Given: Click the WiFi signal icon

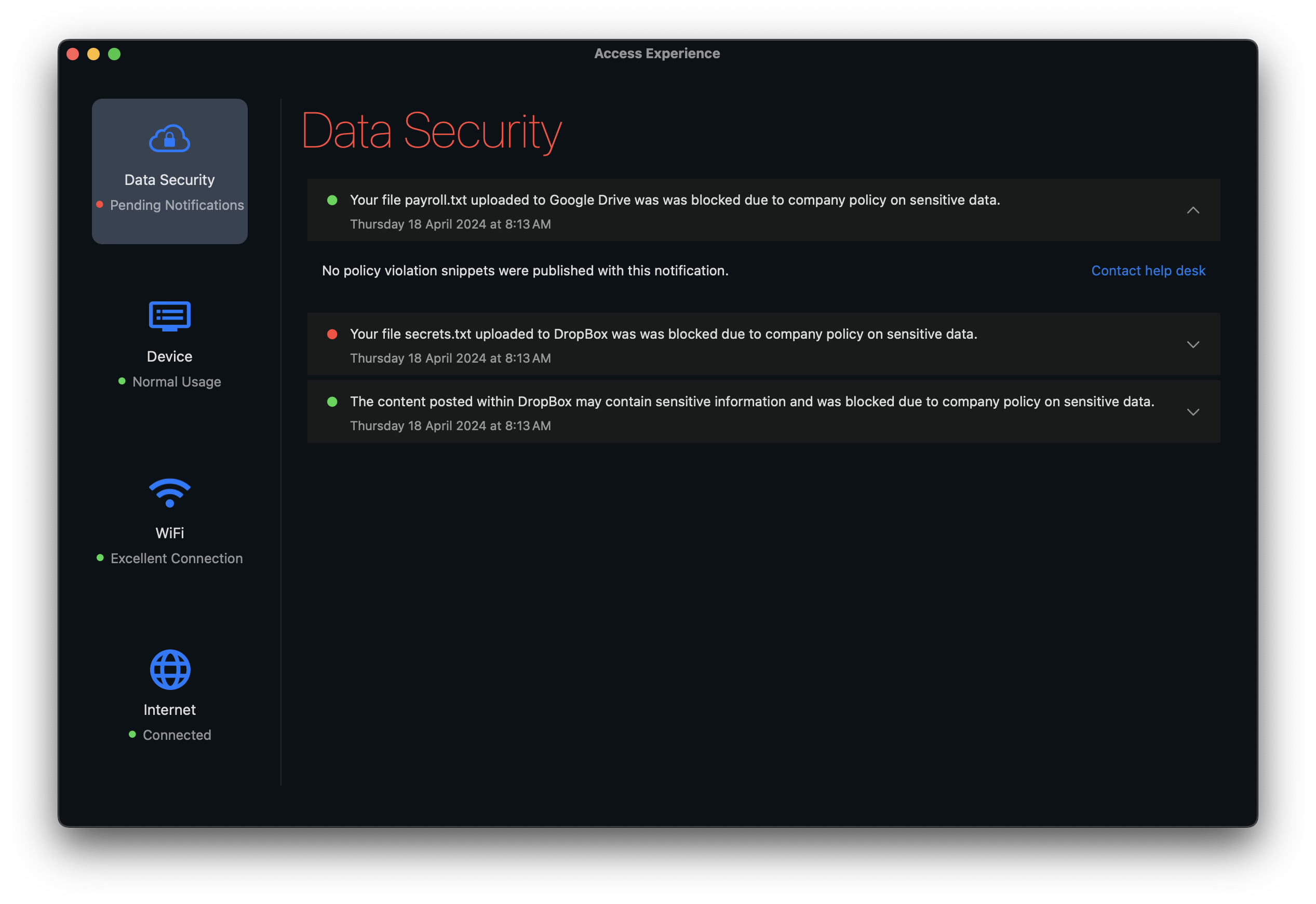Looking at the screenshot, I should pyautogui.click(x=169, y=493).
